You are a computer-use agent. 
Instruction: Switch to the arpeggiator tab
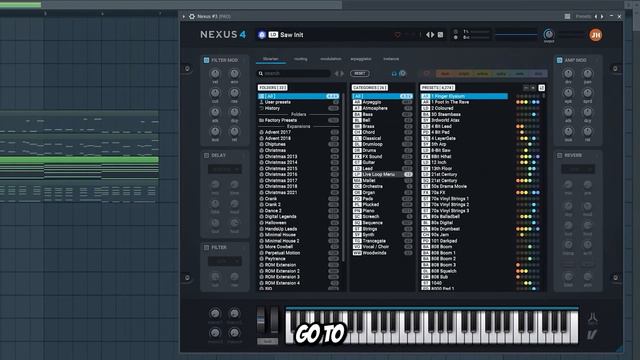point(361,59)
